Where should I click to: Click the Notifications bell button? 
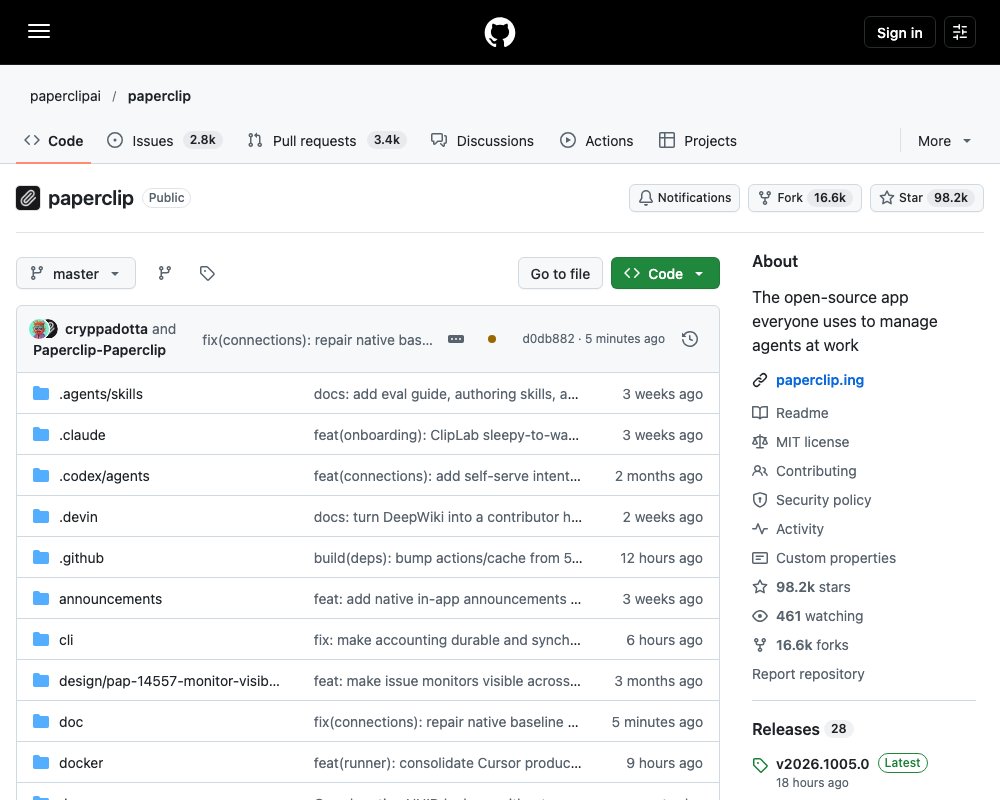pyautogui.click(x=684, y=198)
